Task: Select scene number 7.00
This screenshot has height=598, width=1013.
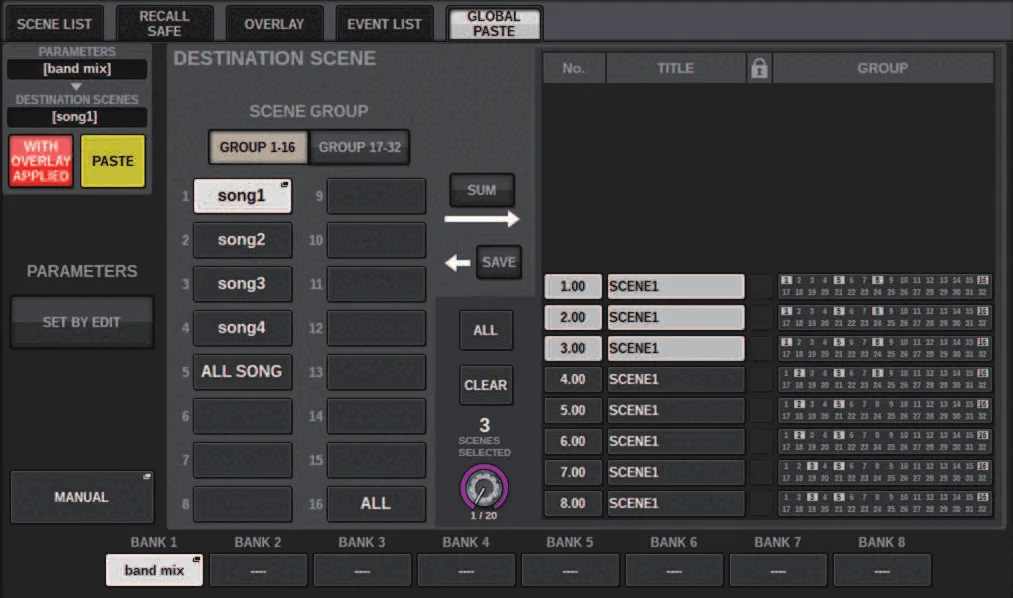Action: 572,472
